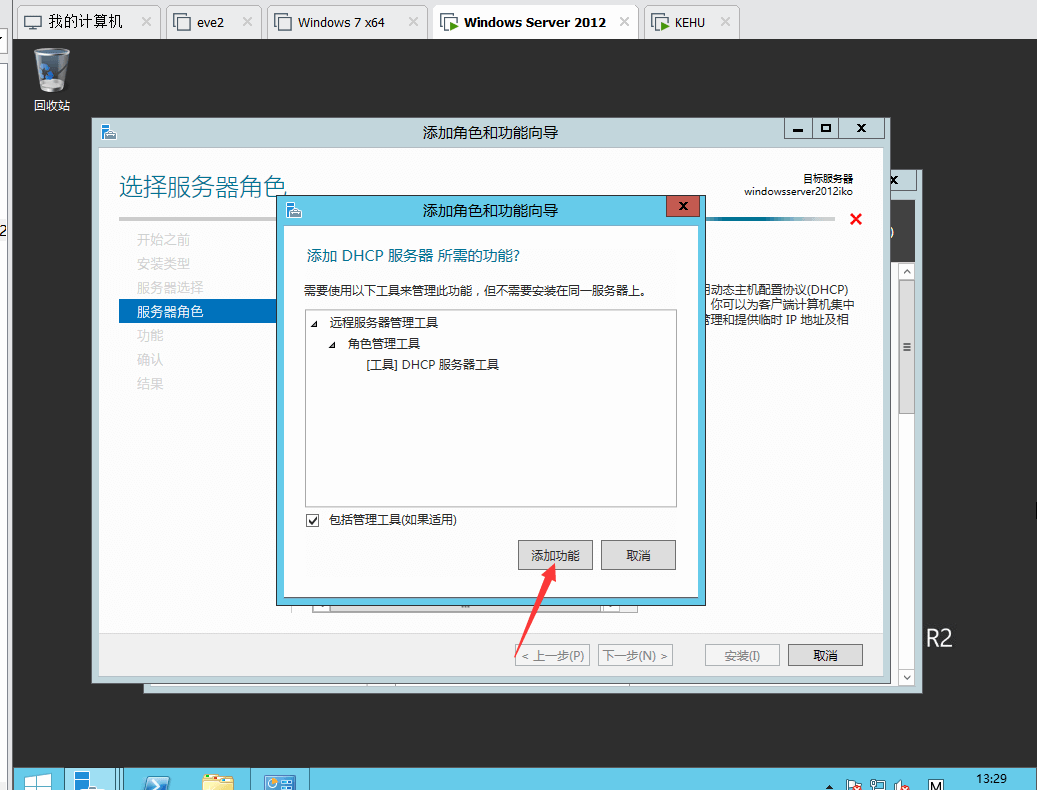Open File Explorer from the taskbar
Screen dimensions: 1037x790
coord(218,781)
